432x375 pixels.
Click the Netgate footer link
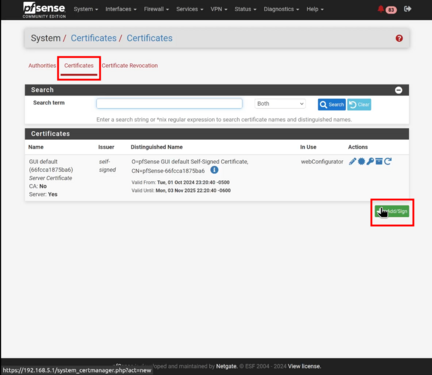point(226,366)
